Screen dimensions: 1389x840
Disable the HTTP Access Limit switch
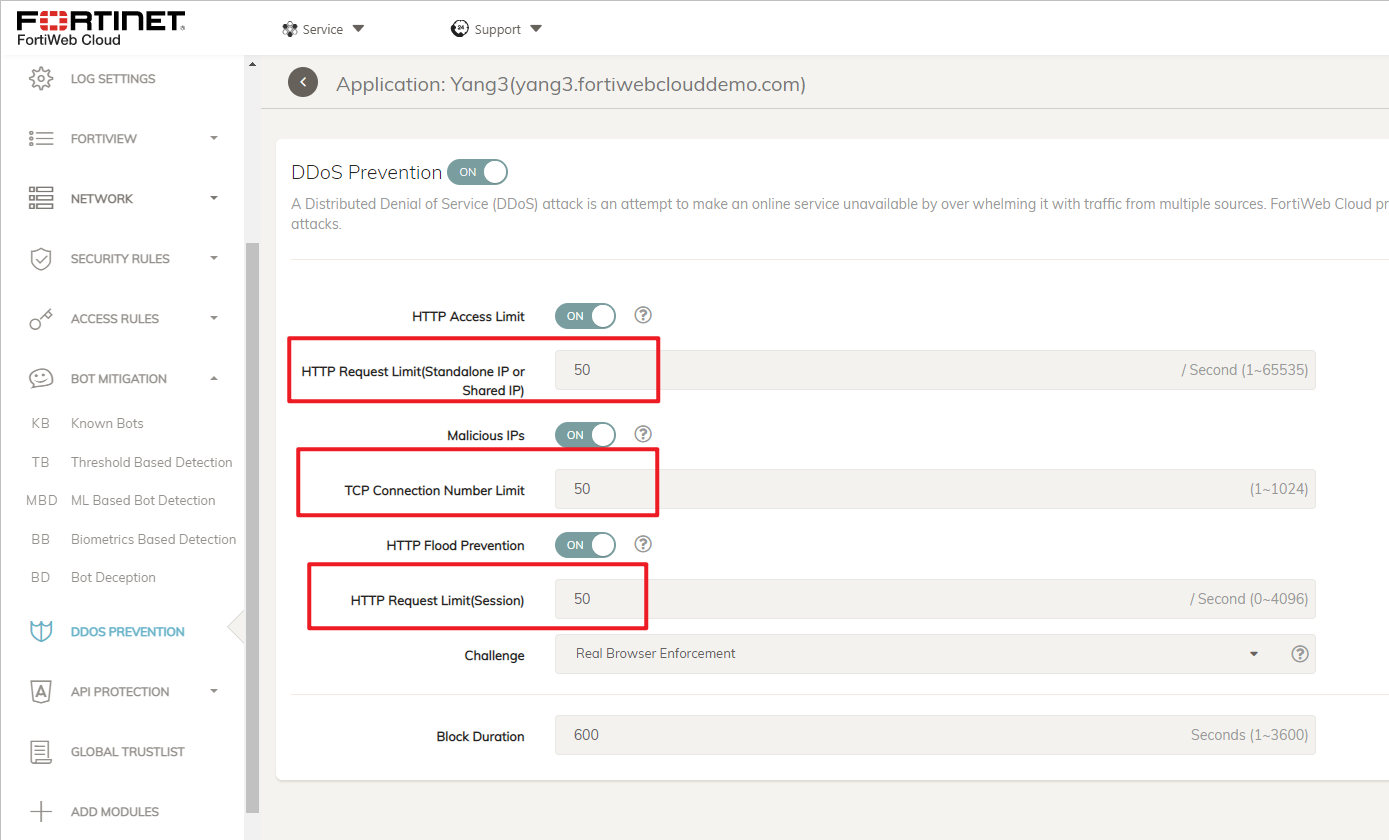coord(585,315)
